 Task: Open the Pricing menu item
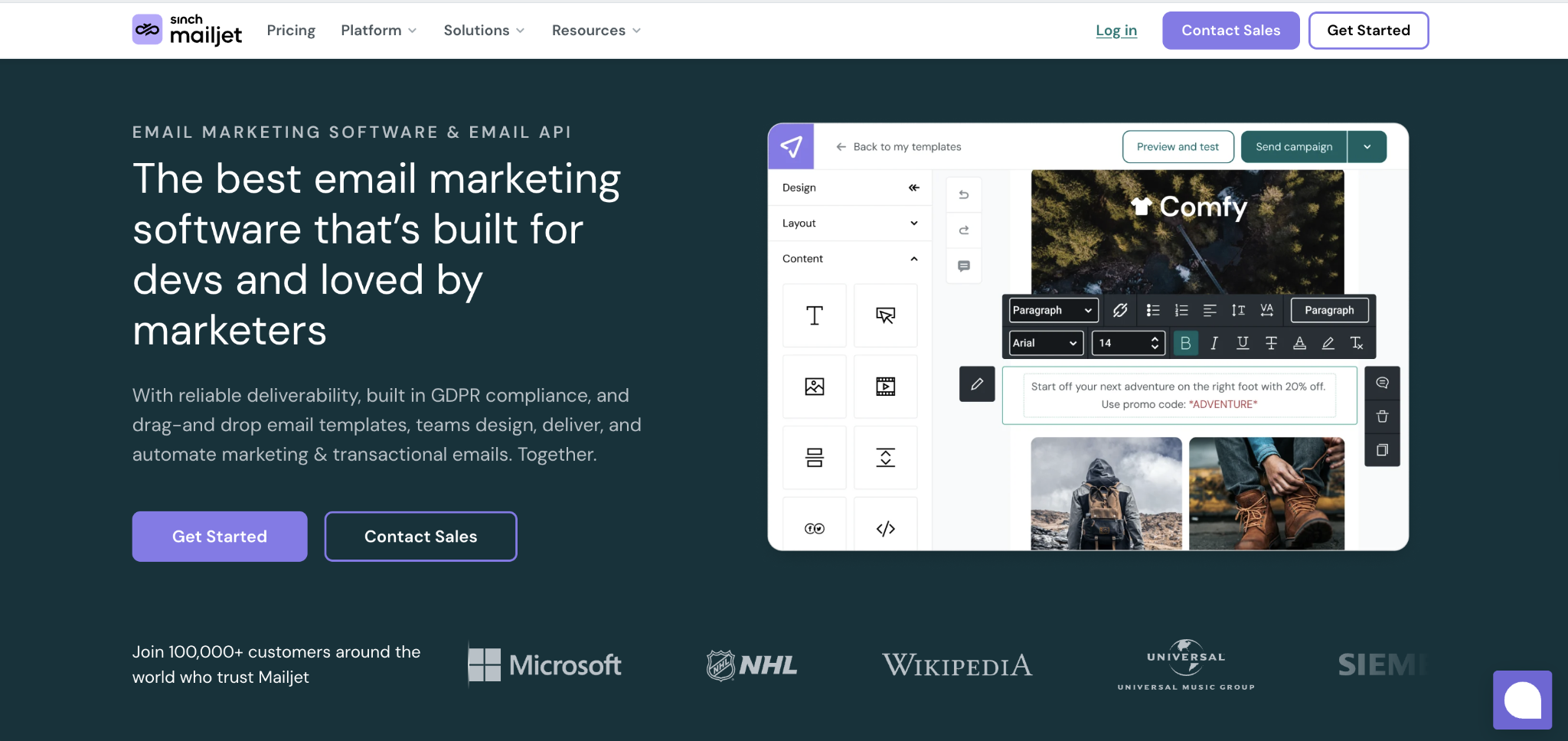click(x=291, y=30)
